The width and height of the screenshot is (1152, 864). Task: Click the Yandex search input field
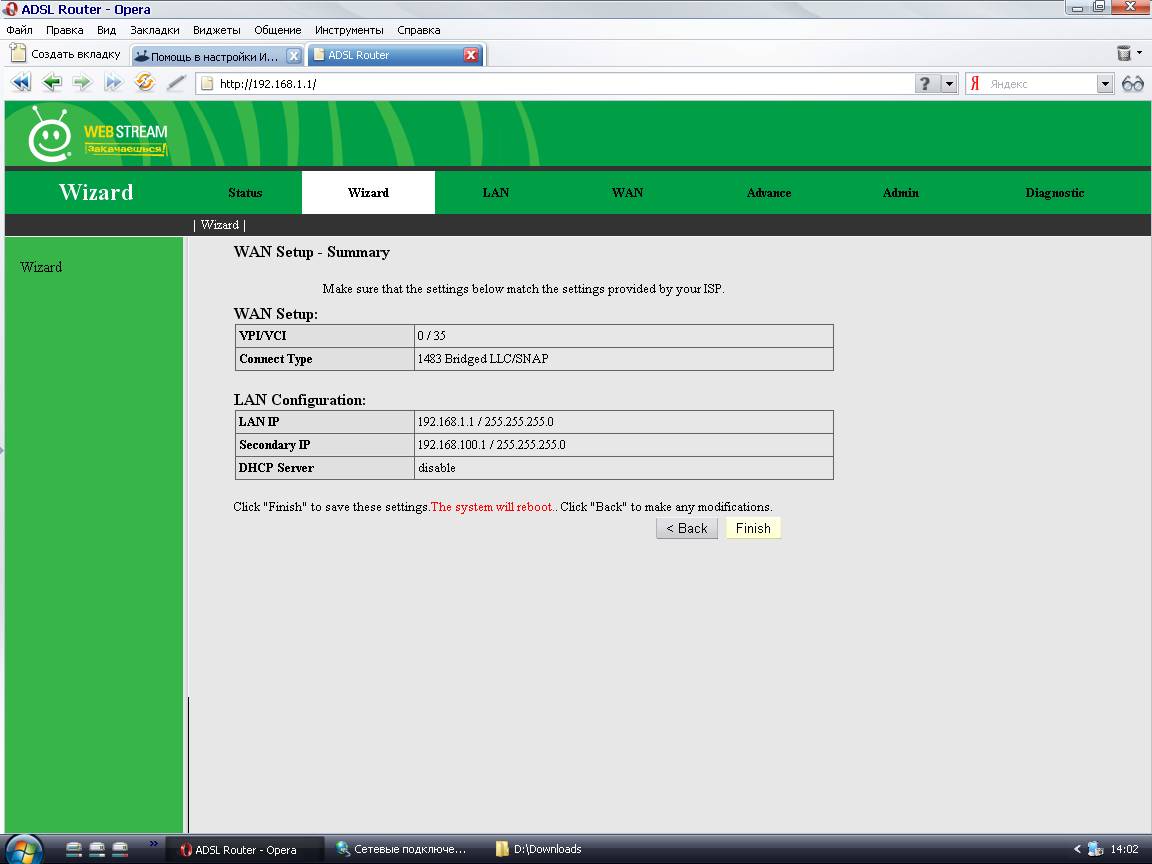pyautogui.click(x=1040, y=84)
